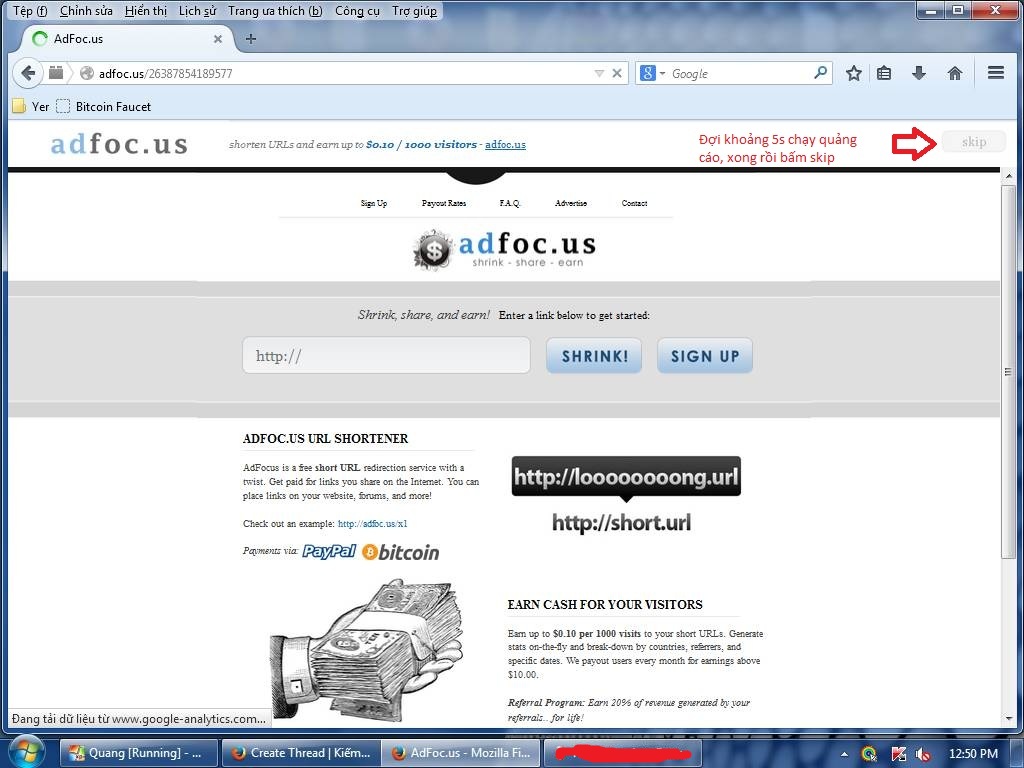Click the vertical scrollbar thumb

click(x=1008, y=372)
